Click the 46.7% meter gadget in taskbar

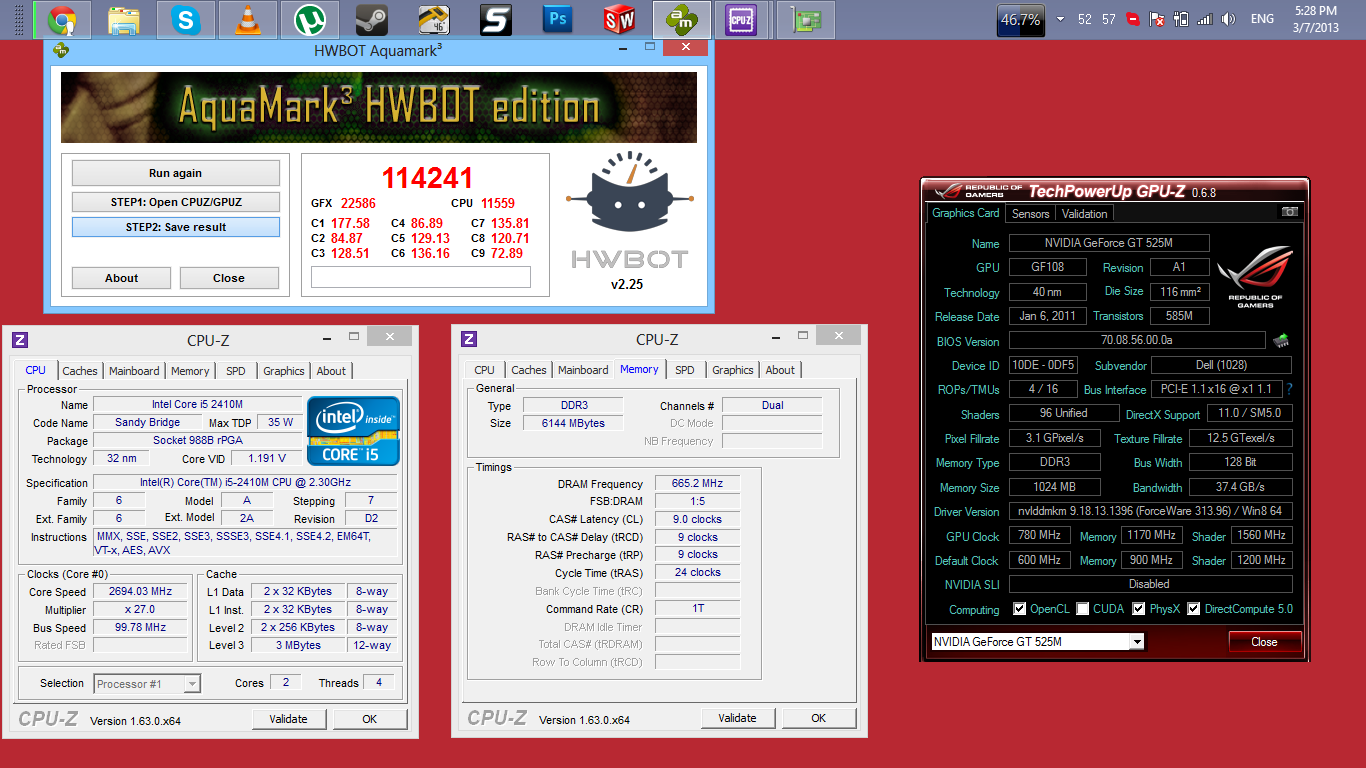tap(1021, 19)
